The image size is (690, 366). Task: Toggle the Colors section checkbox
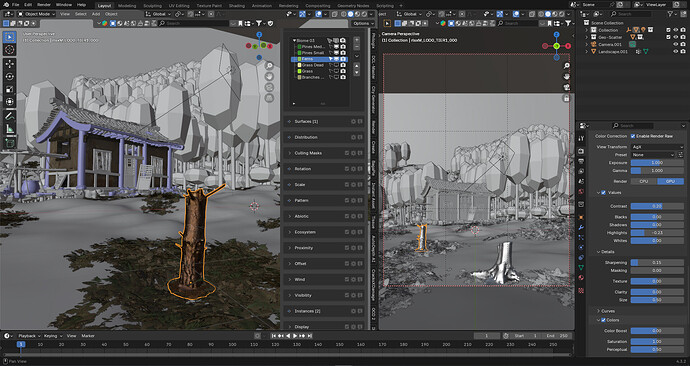(603, 320)
